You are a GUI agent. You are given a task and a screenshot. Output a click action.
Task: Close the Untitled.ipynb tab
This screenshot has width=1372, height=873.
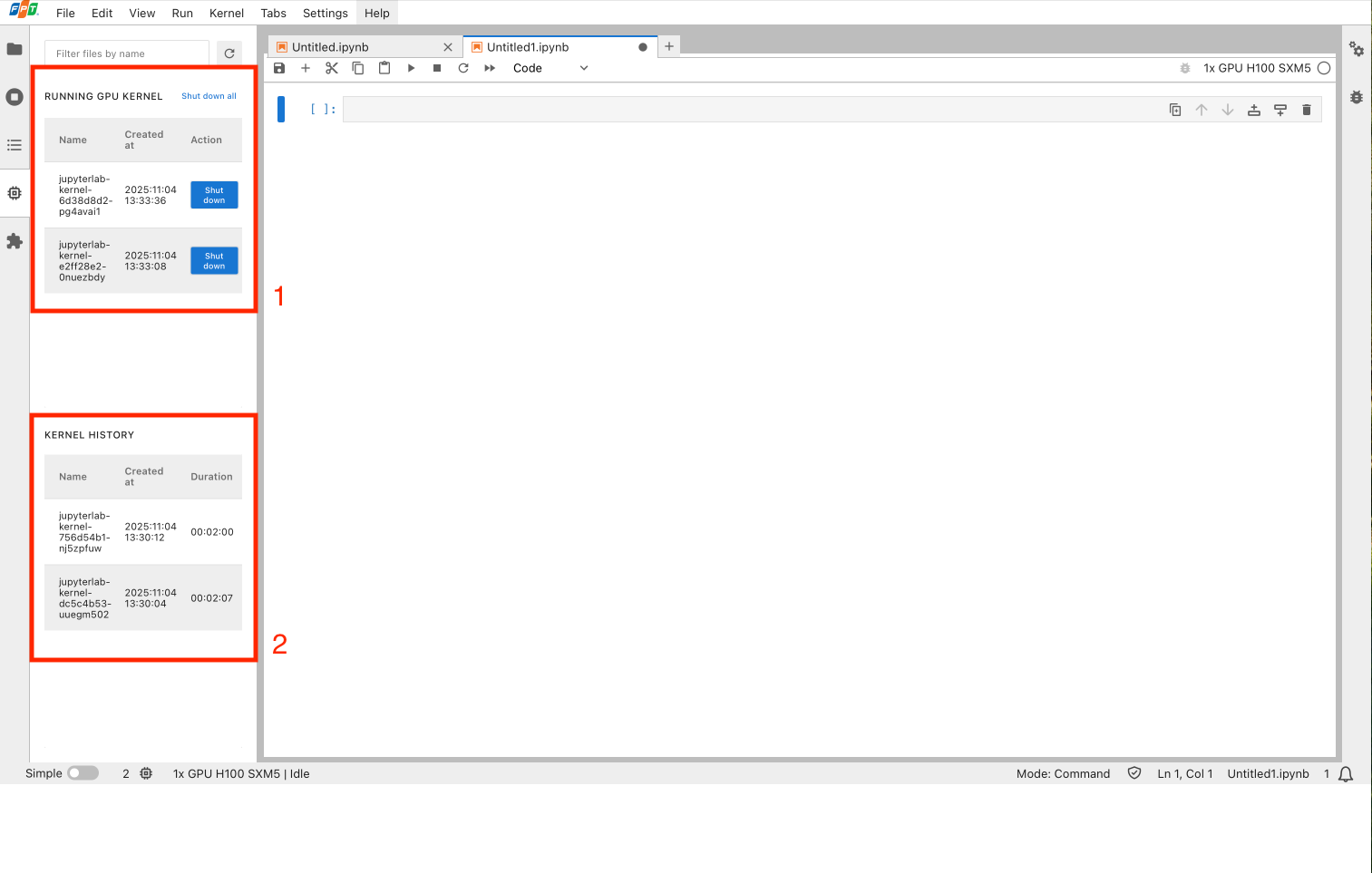click(448, 47)
